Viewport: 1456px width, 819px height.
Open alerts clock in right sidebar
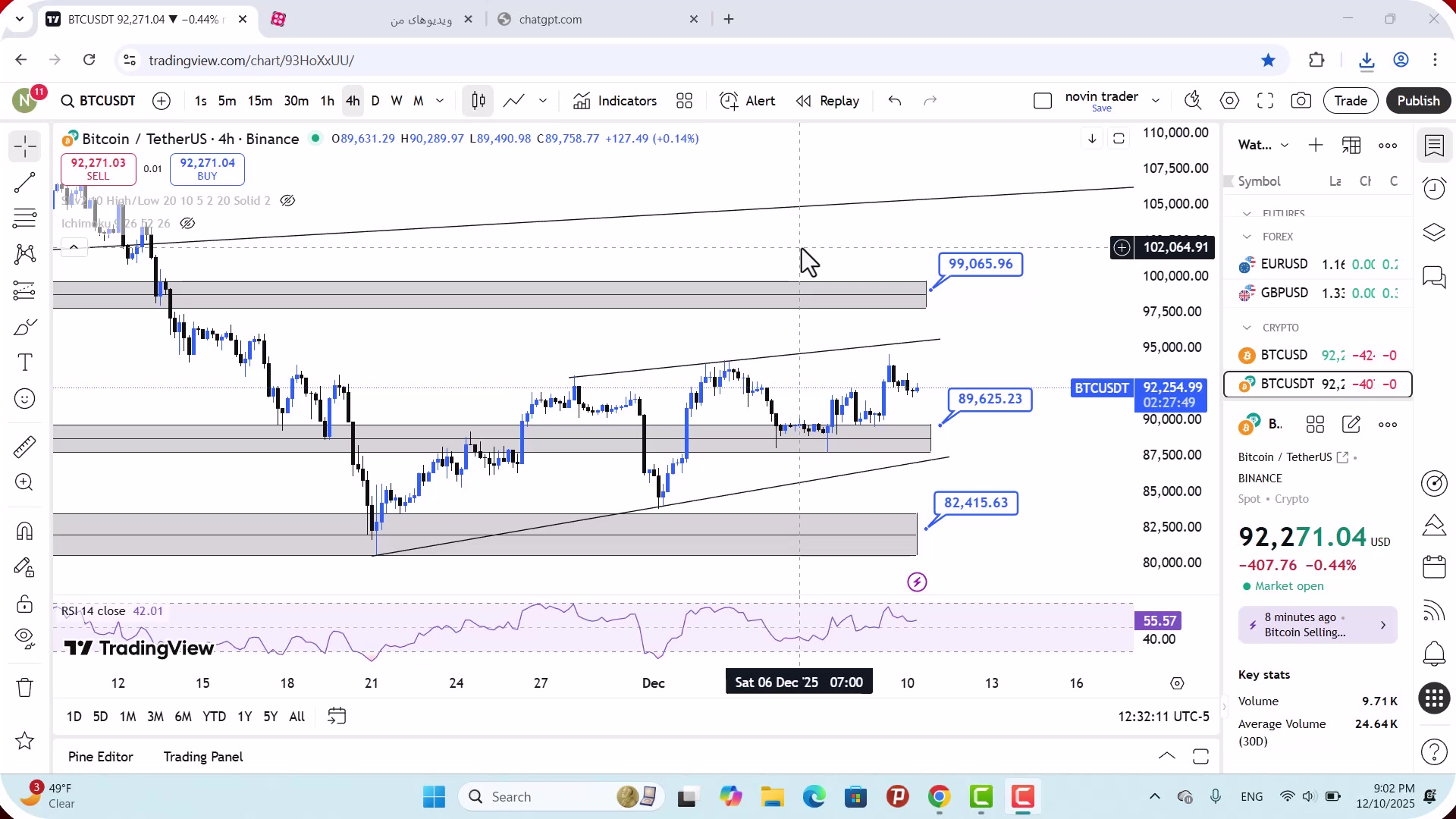coord(1434,189)
